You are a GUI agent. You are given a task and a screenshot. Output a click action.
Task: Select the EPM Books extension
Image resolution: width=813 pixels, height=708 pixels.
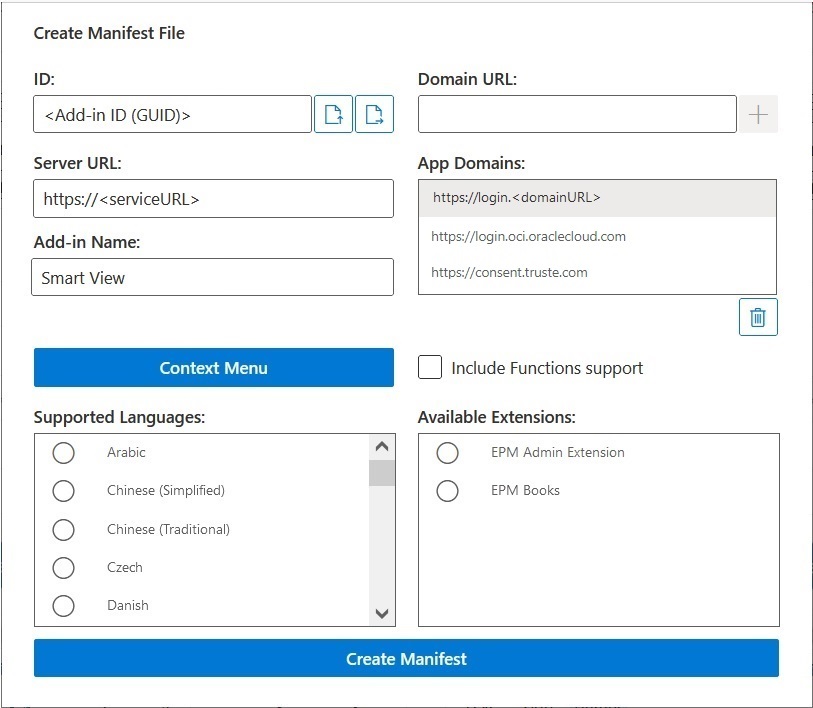pyautogui.click(x=447, y=491)
